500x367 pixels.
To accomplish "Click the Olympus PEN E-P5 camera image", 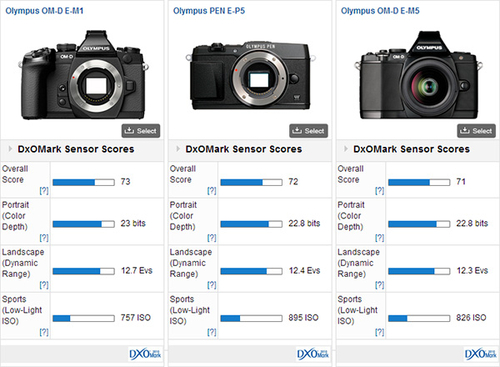I will click(x=251, y=76).
